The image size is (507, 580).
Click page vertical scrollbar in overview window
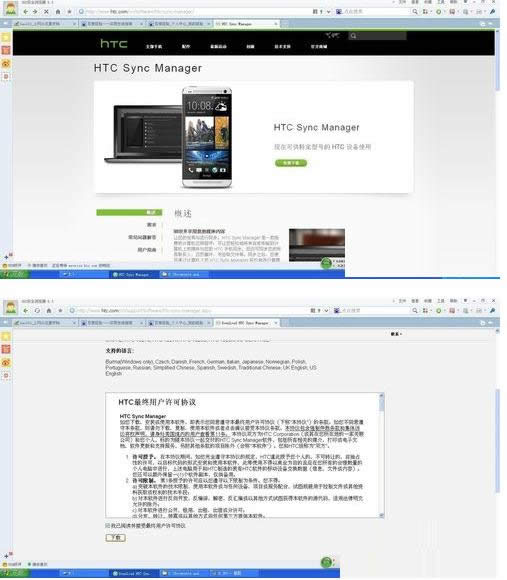pyautogui.click(x=497, y=61)
